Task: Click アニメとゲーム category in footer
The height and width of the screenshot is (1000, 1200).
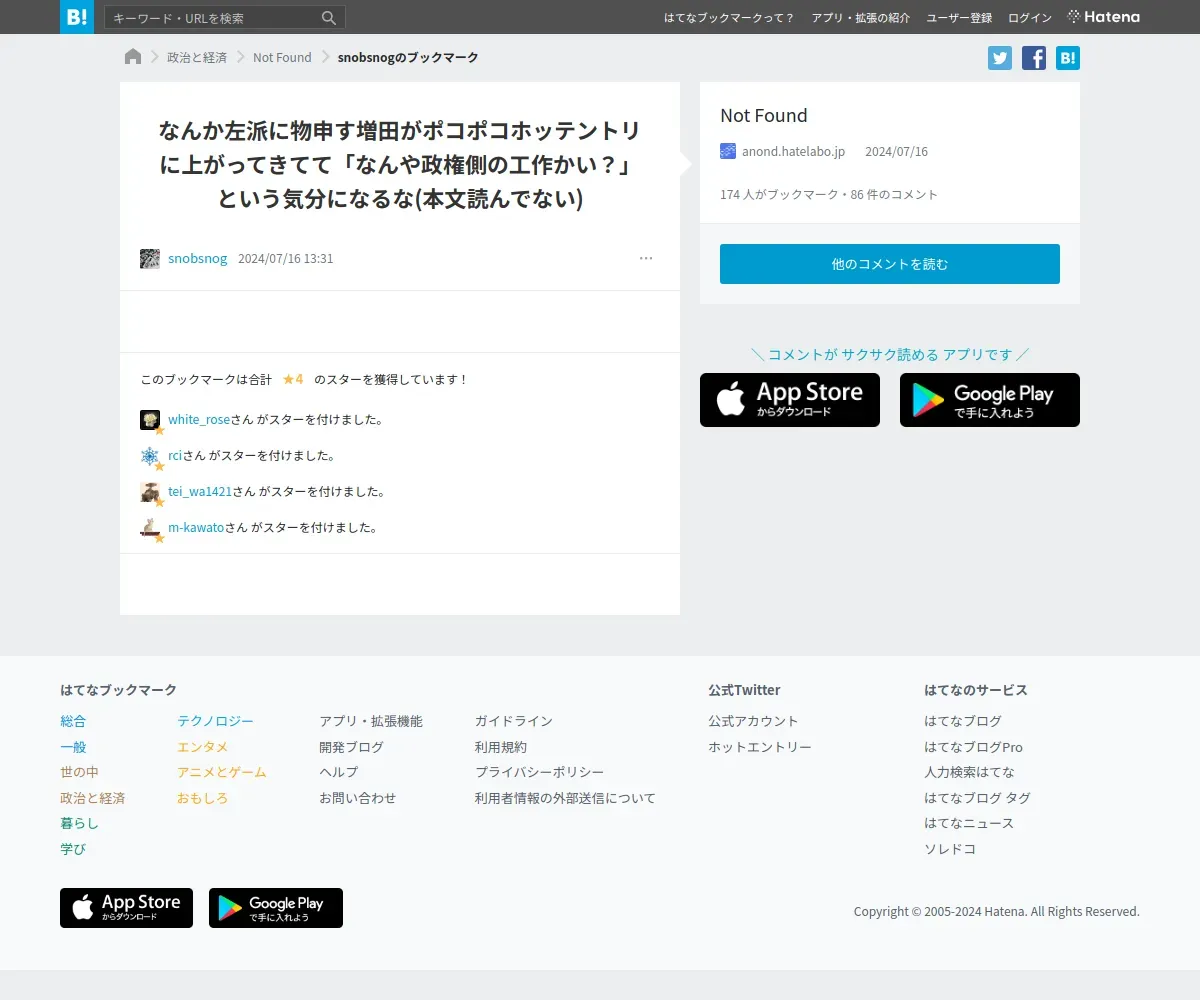Action: (222, 772)
